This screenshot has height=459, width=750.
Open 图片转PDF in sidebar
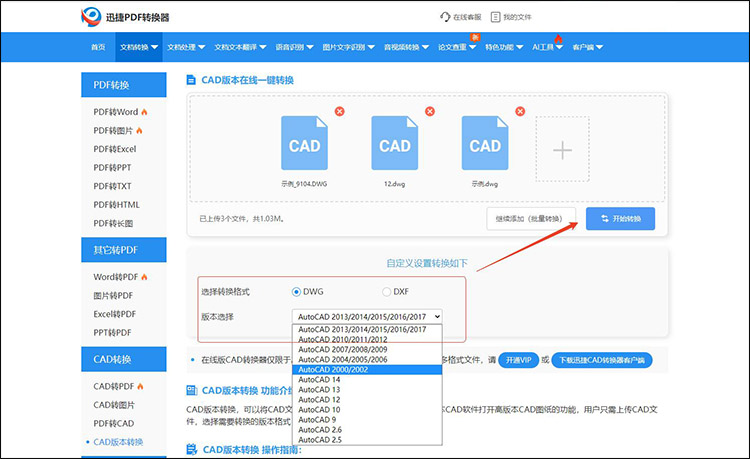tap(113, 295)
